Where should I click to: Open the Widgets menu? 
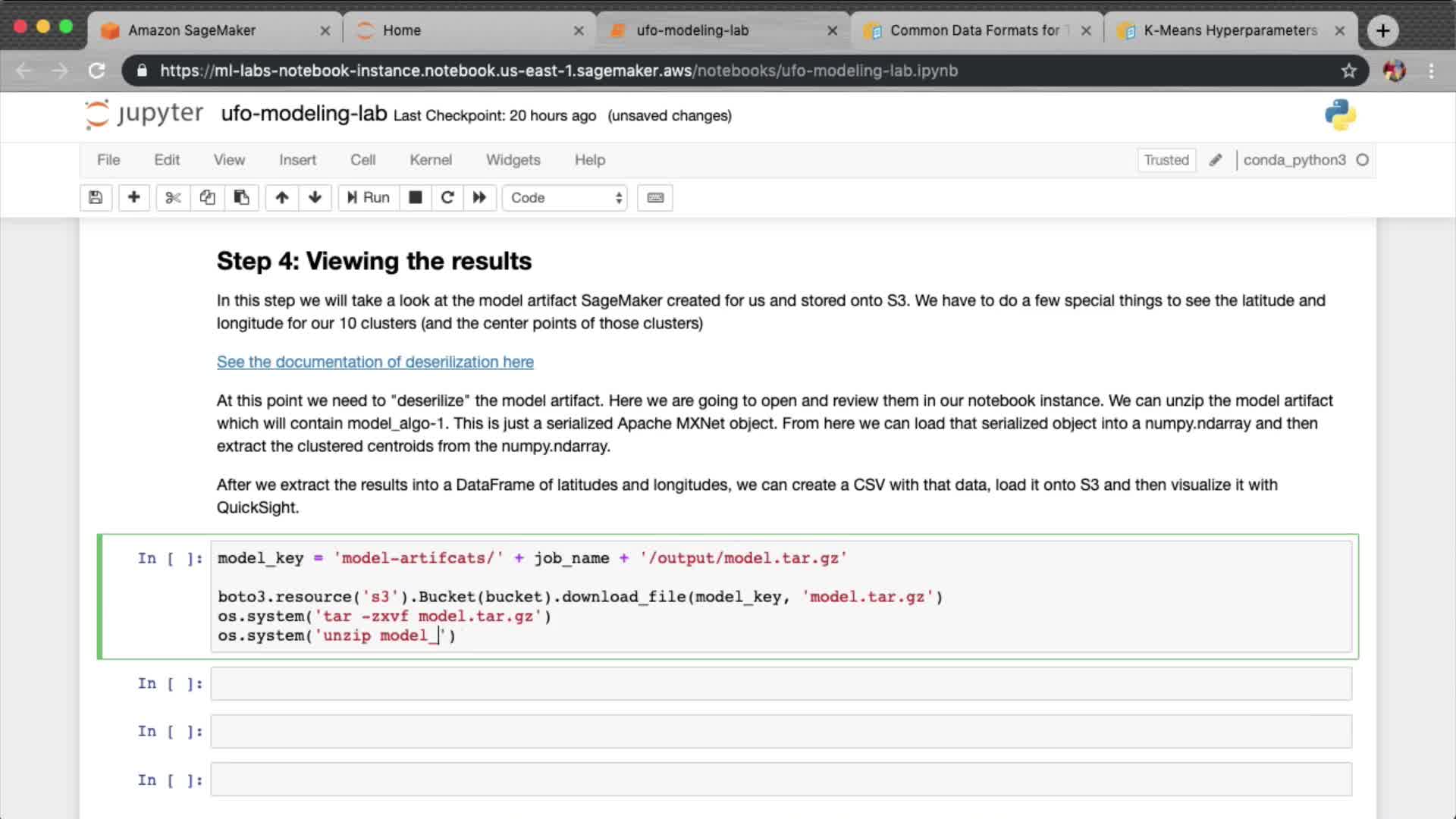513,160
